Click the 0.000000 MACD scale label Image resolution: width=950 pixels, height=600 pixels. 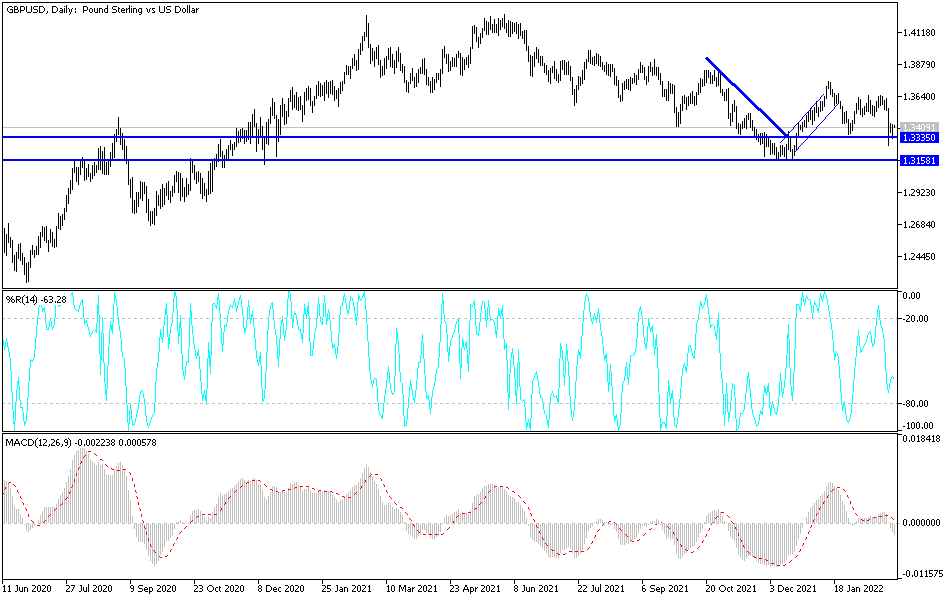point(920,522)
